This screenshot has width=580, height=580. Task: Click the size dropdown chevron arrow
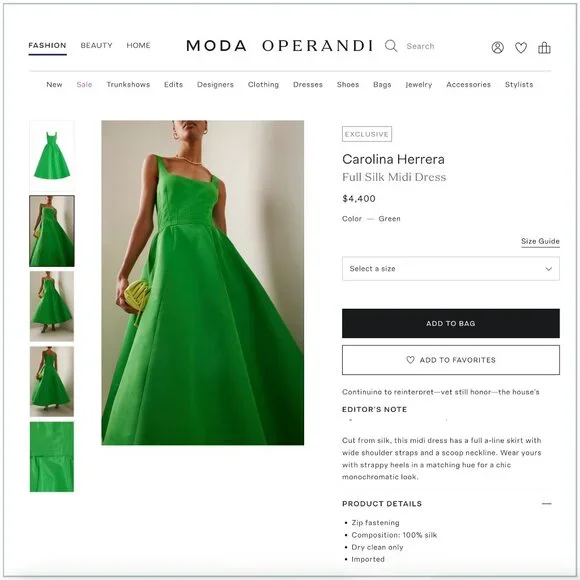pyautogui.click(x=549, y=269)
